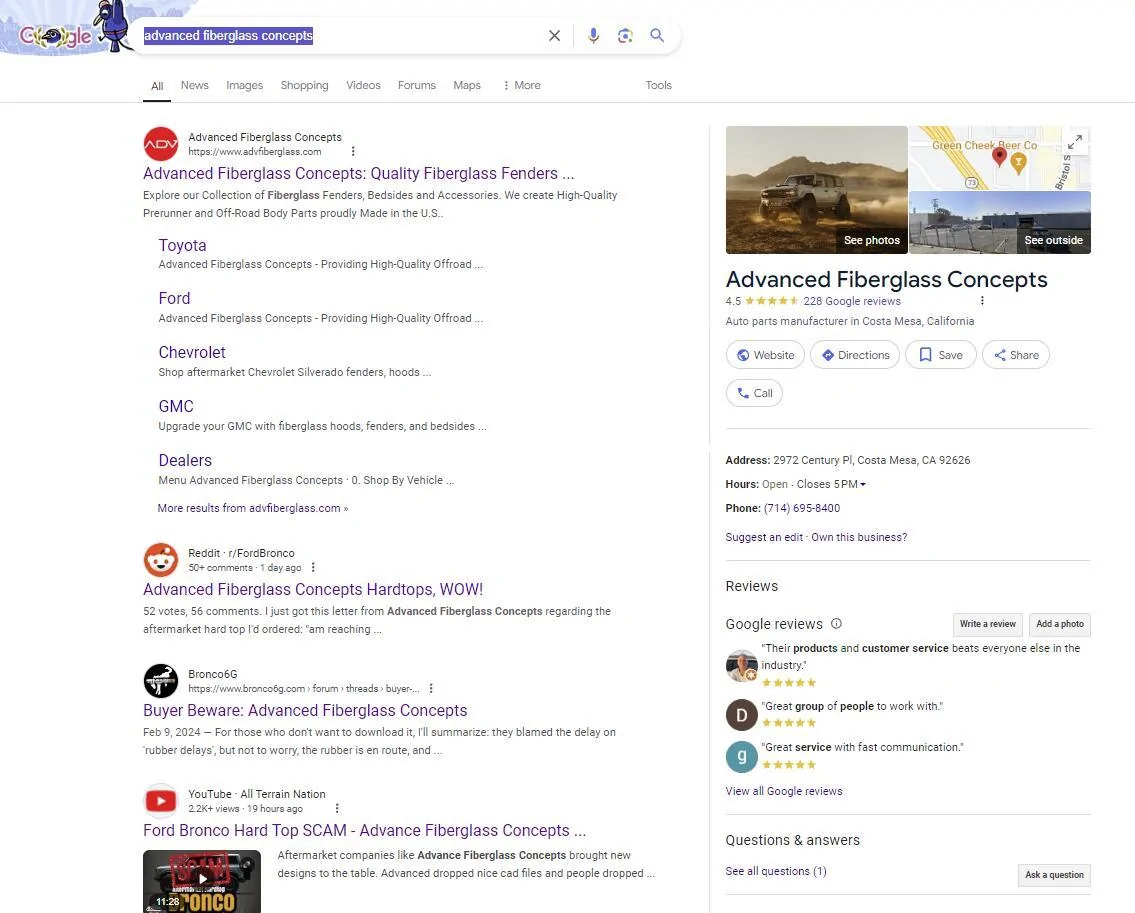1135x913 pixels.
Task: Click the Call button
Action: 754,393
